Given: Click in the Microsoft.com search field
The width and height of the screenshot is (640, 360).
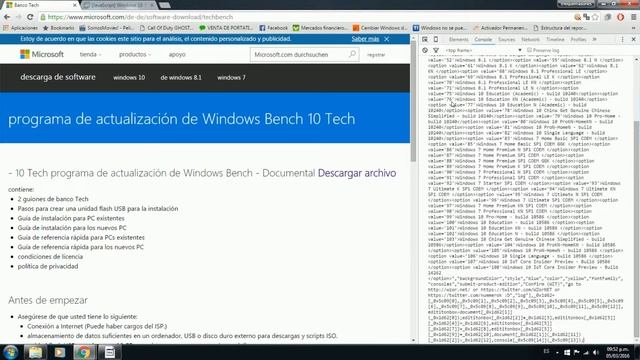Looking at the screenshot, I should pos(300,54).
